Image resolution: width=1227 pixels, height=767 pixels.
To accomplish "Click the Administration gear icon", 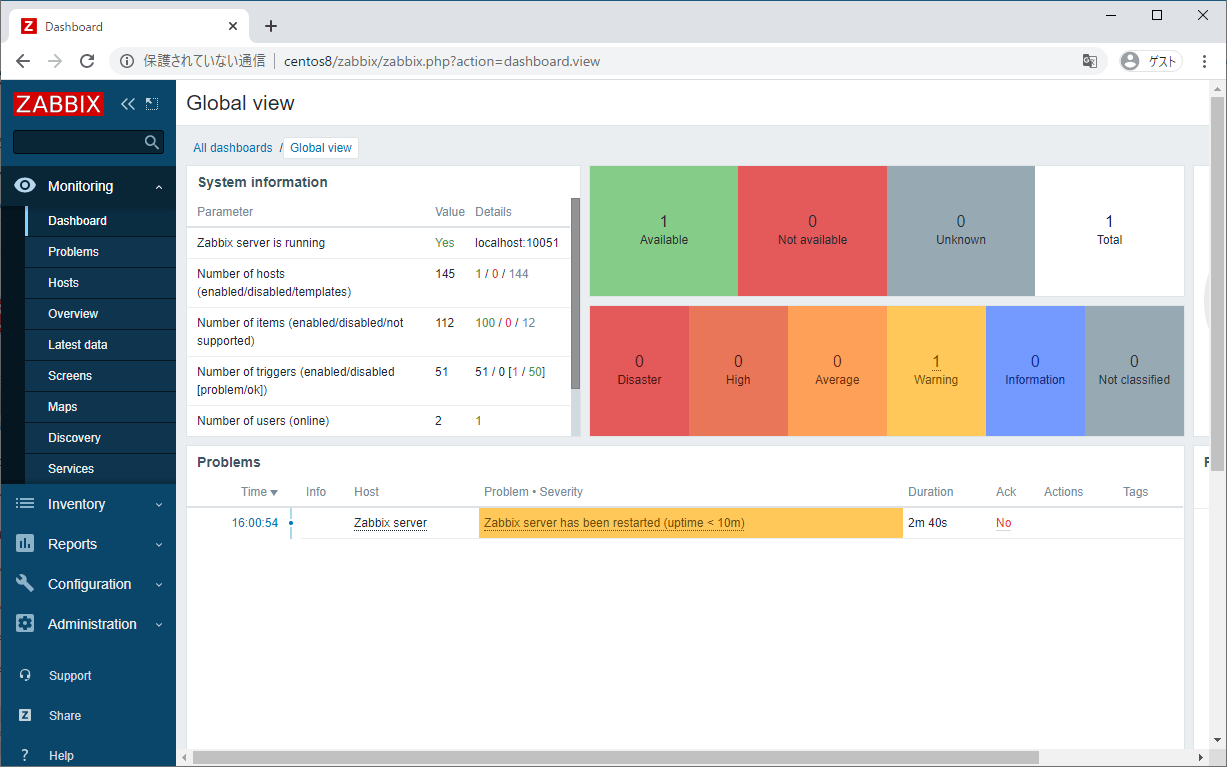I will [x=25, y=624].
